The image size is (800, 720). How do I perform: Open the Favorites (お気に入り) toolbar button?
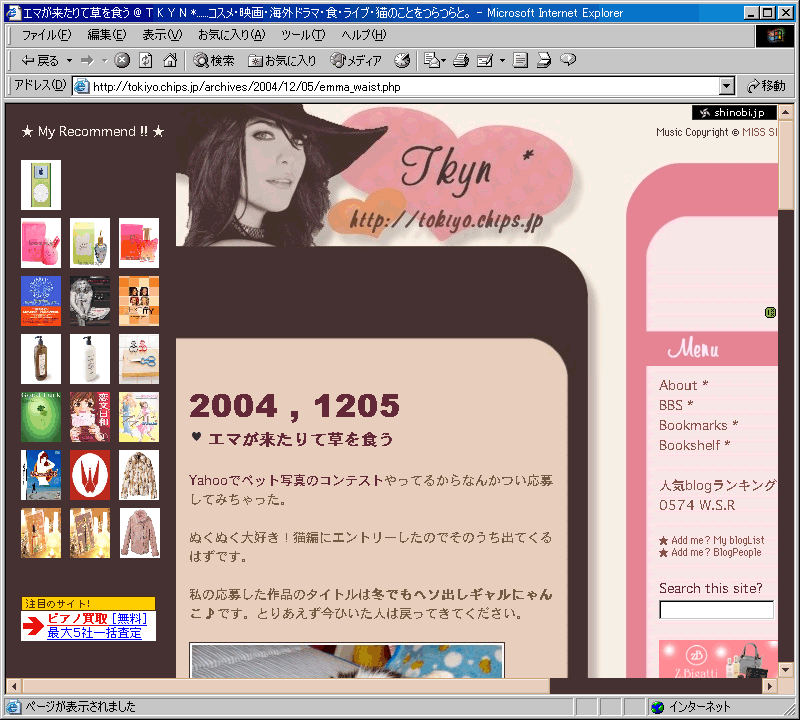282,61
